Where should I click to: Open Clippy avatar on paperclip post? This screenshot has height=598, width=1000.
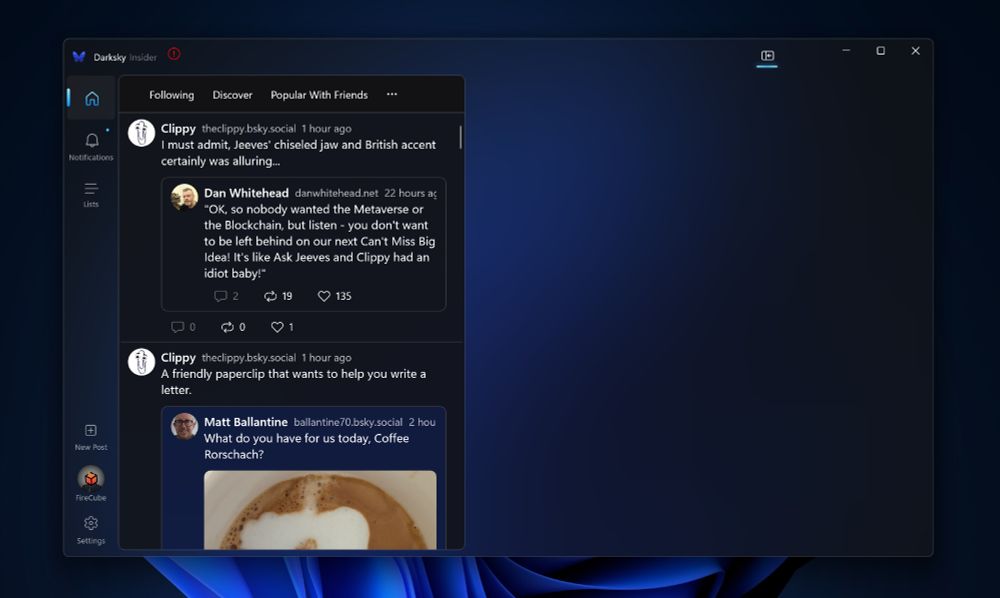[x=142, y=362]
